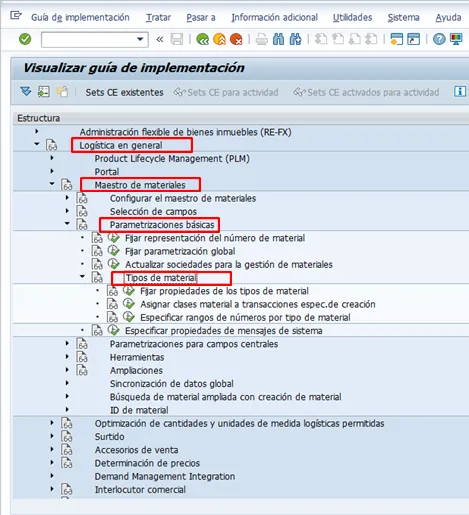Run activity Fijar parametrización global clock icon

click(113, 251)
